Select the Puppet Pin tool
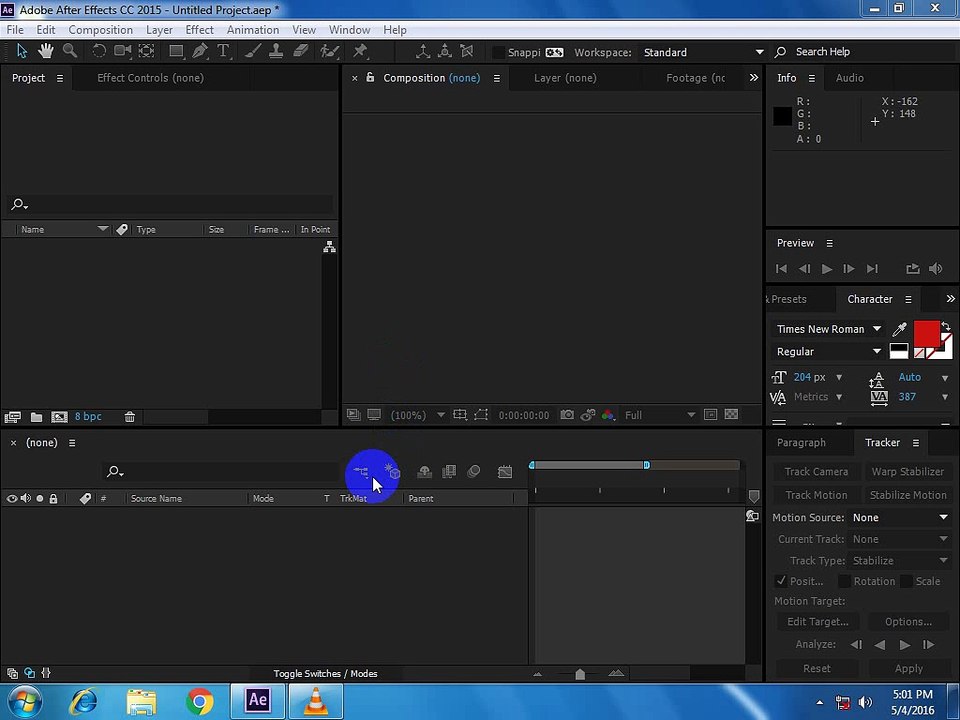 [x=360, y=51]
